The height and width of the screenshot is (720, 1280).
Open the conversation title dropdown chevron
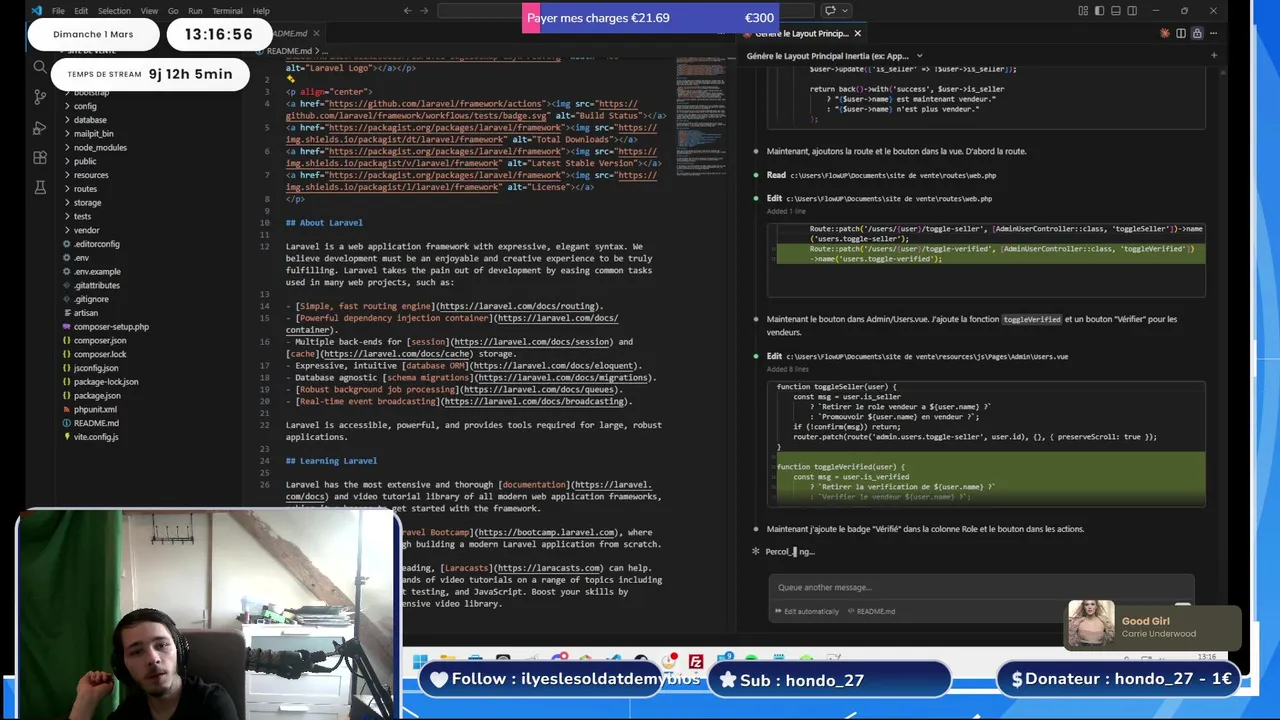click(x=919, y=56)
